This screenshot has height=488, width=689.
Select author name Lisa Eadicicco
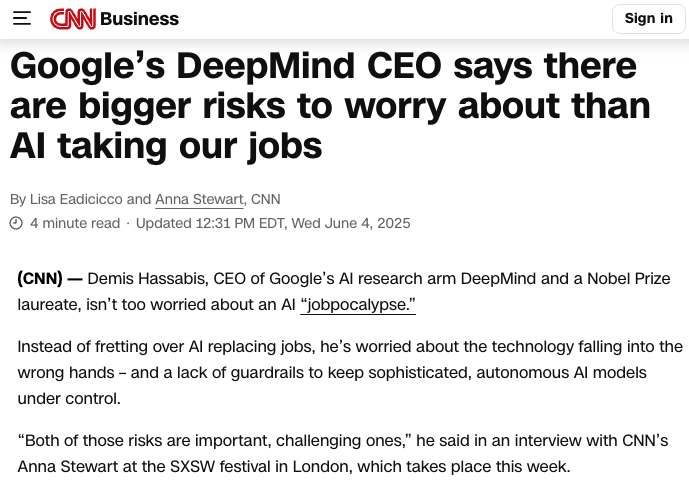76,199
